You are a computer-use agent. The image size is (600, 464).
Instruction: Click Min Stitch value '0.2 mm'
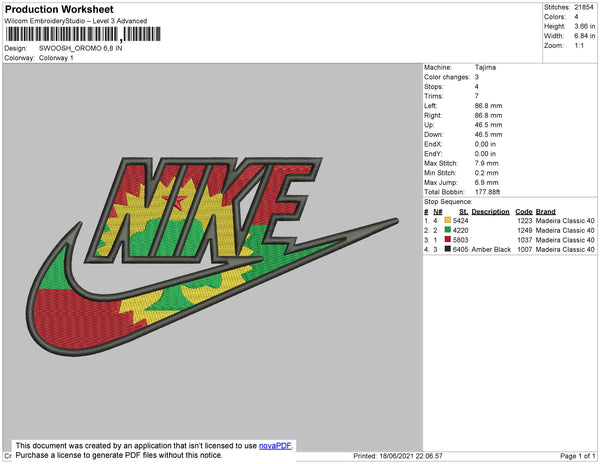(486, 173)
